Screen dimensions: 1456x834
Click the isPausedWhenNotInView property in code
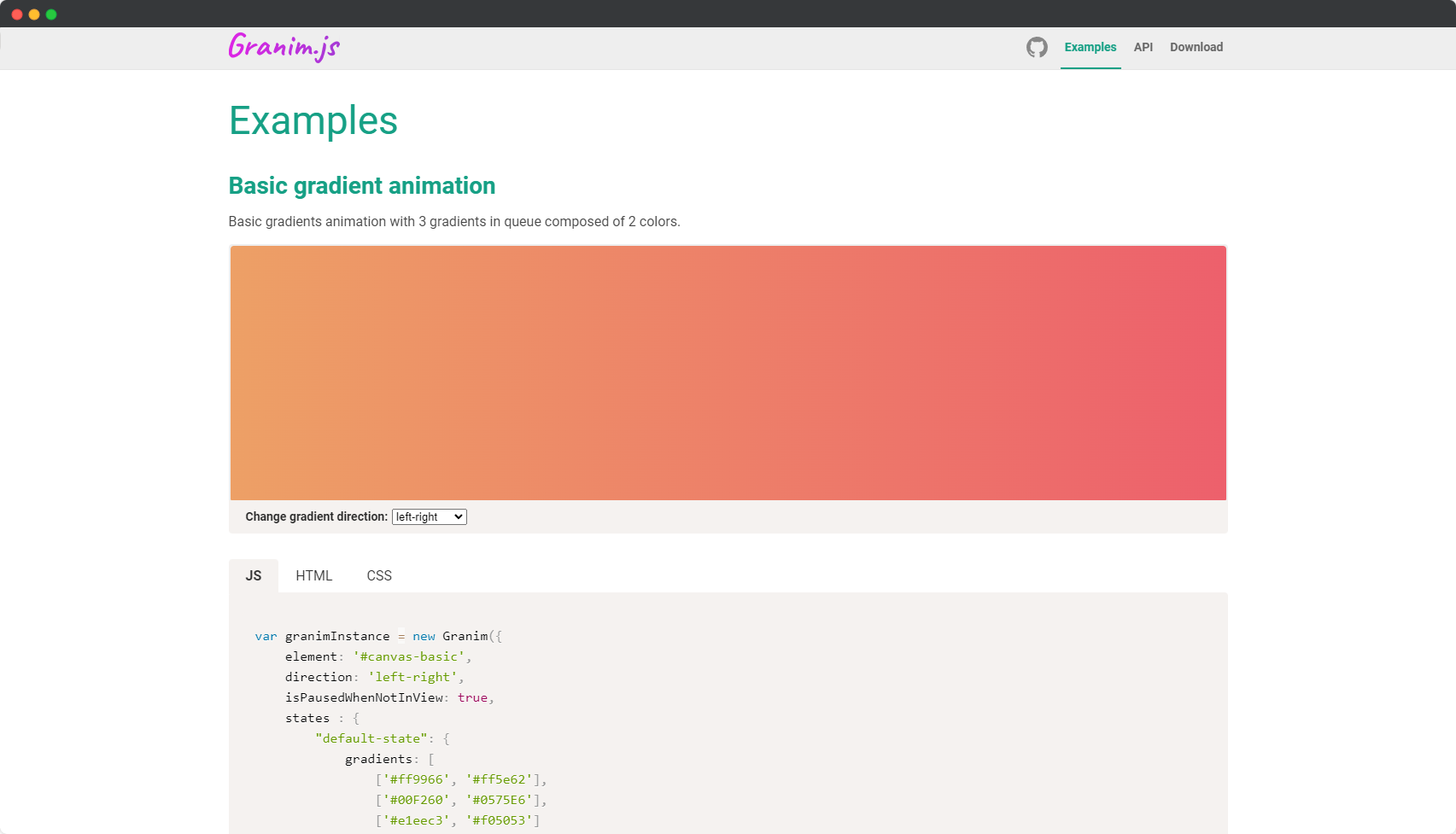[x=365, y=697]
